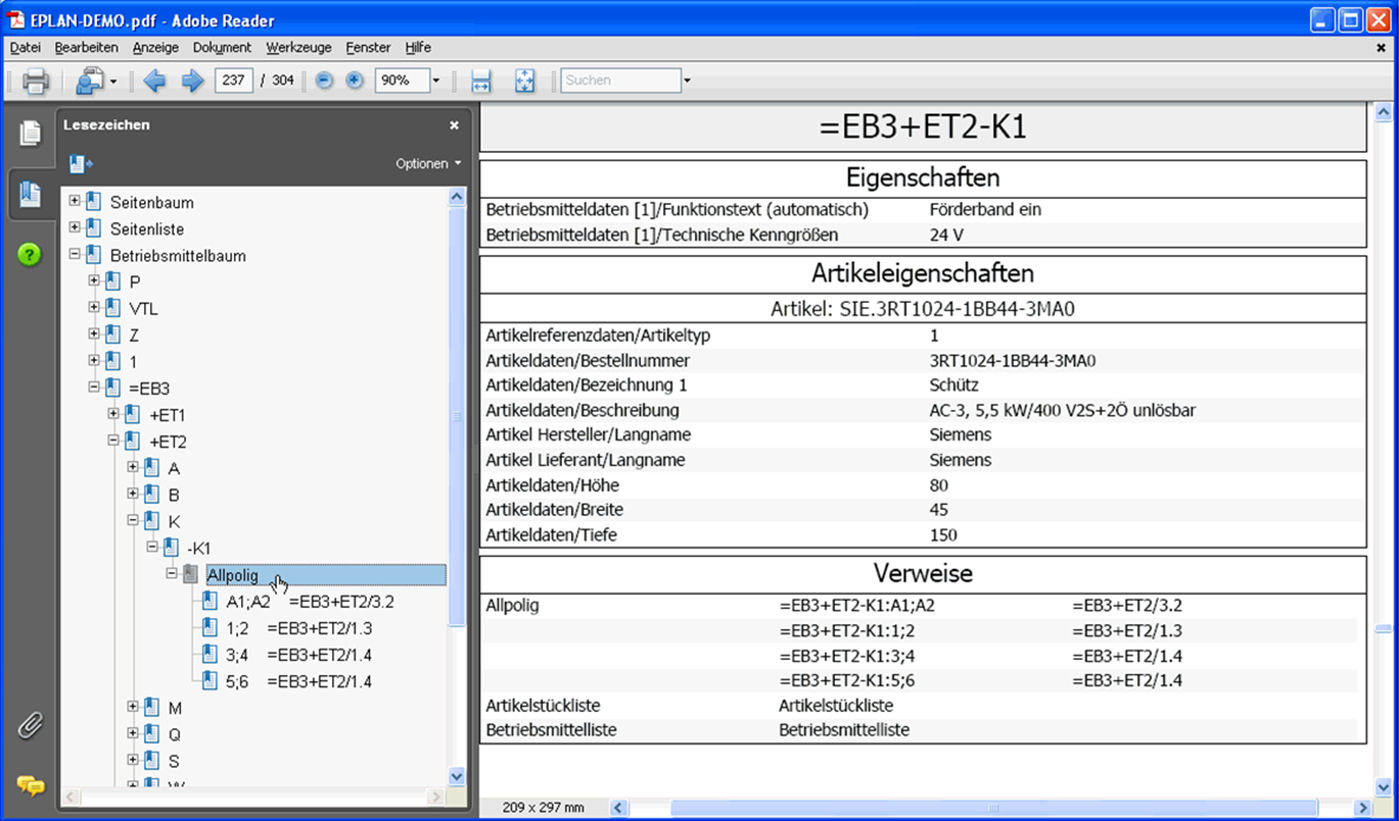Click the fit width scrolling icon

click(481, 81)
